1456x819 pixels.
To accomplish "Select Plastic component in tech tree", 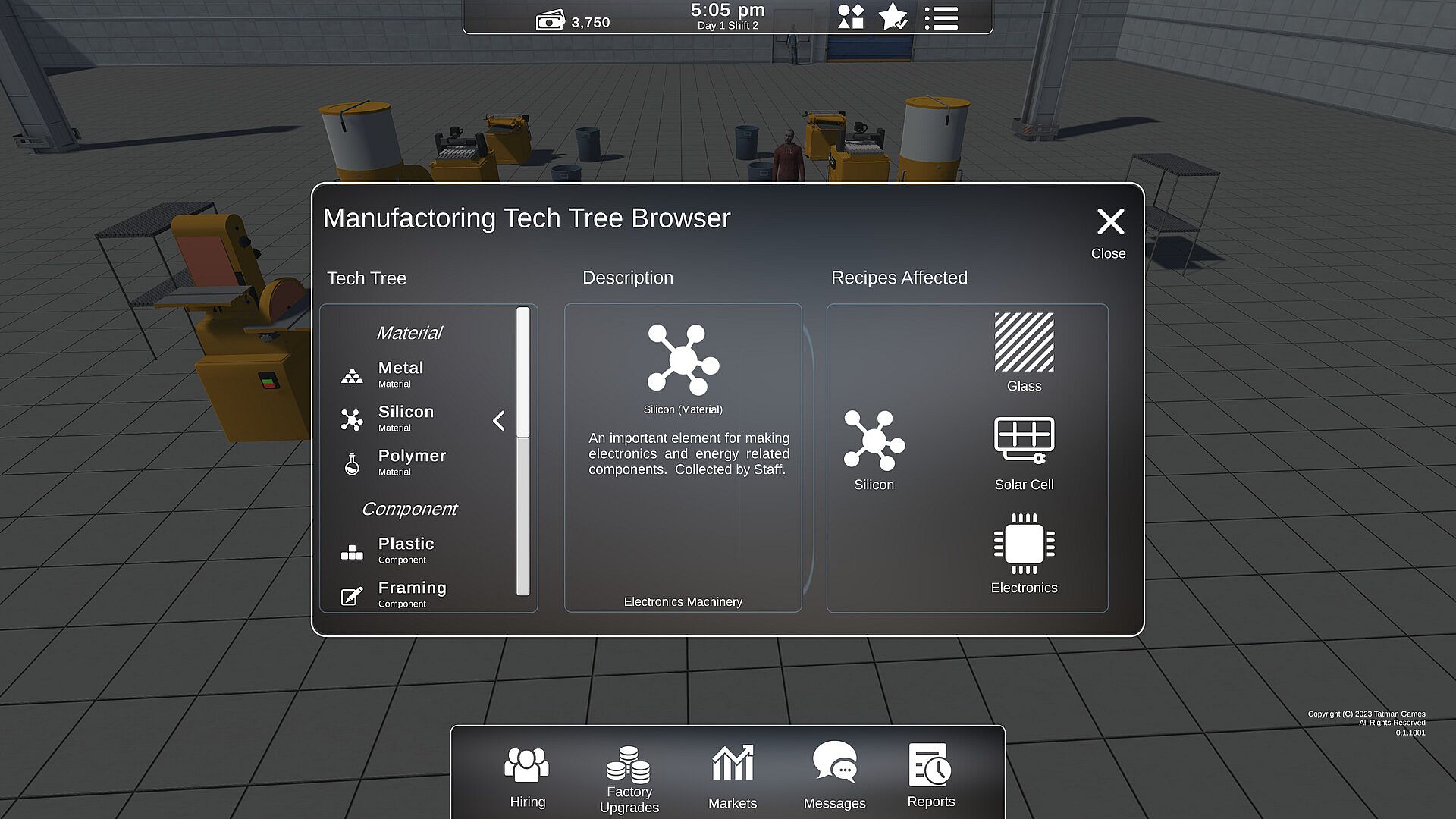I will click(x=405, y=550).
